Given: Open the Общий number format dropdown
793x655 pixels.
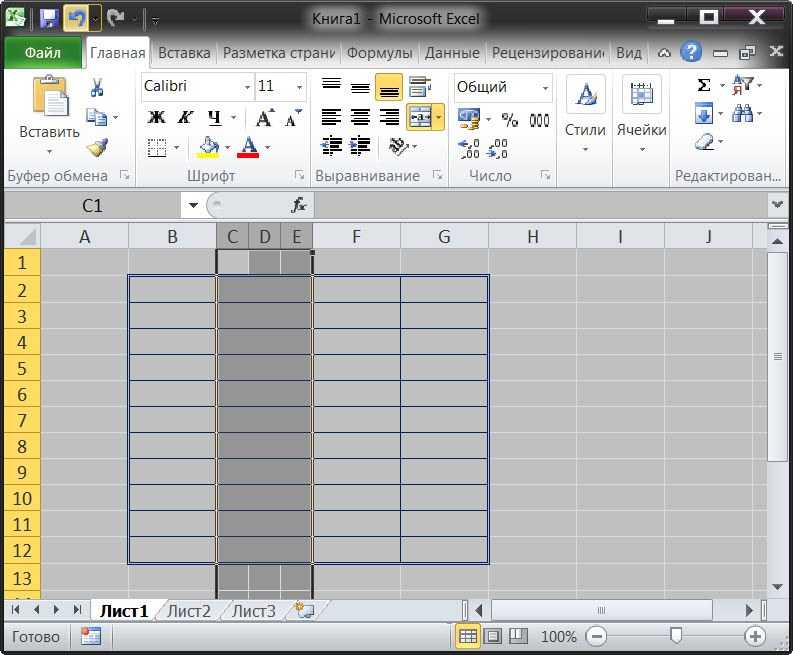Looking at the screenshot, I should 545,88.
